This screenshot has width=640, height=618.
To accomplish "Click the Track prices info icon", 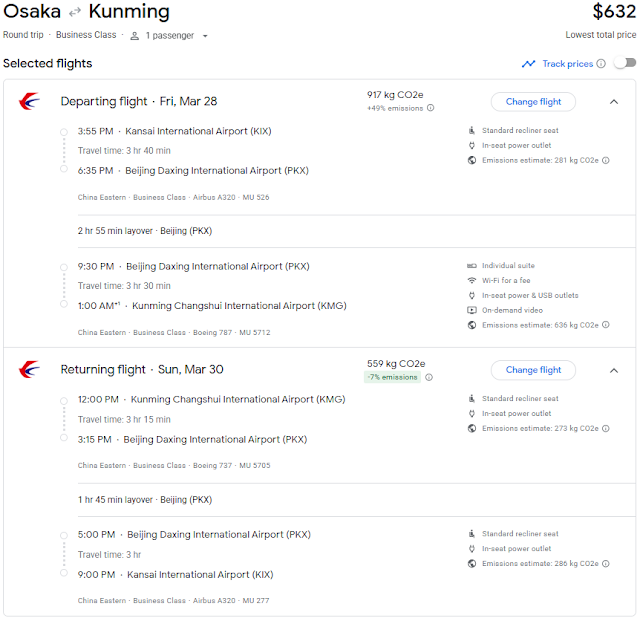I will coord(601,64).
